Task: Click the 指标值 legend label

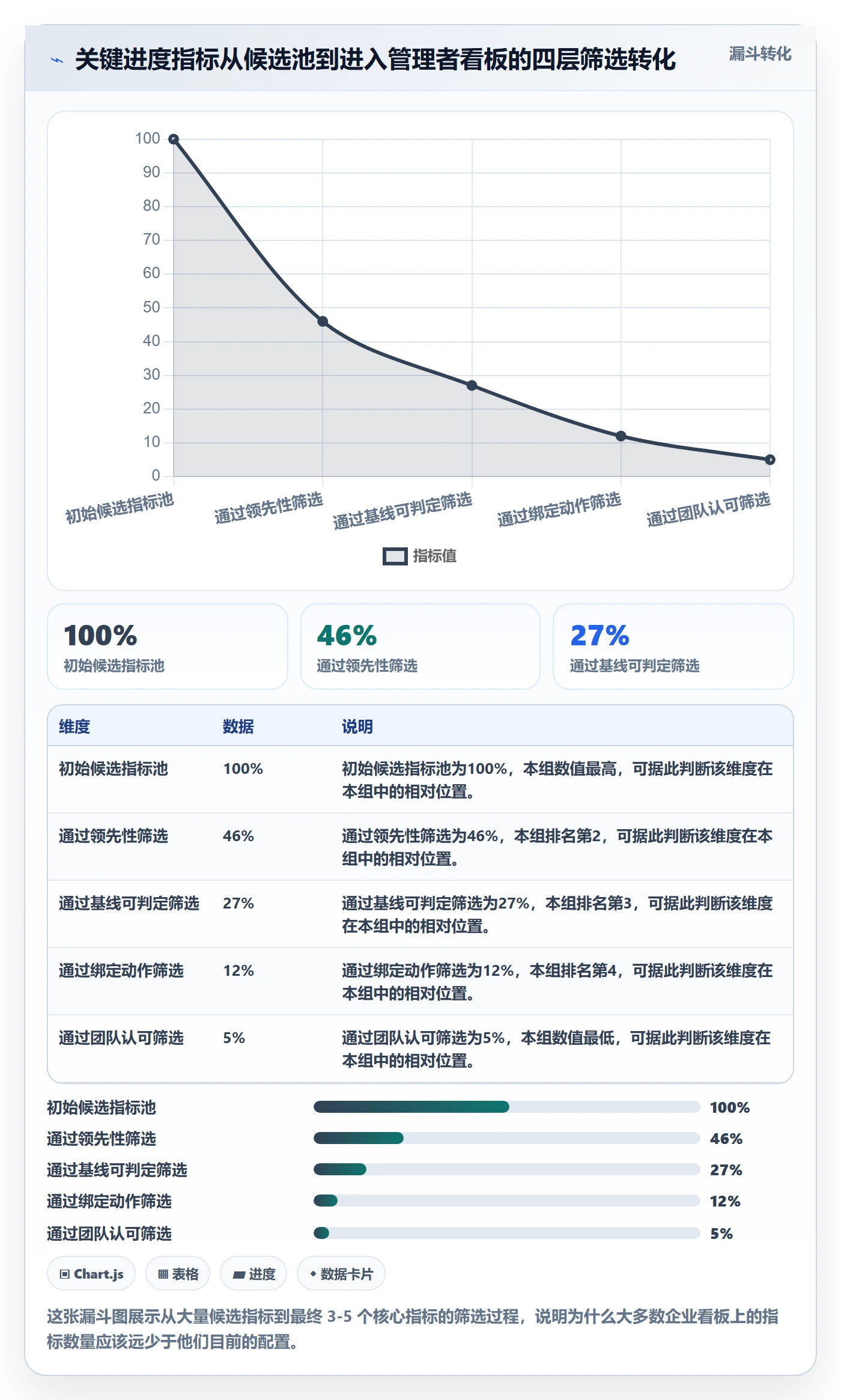Action: click(434, 556)
